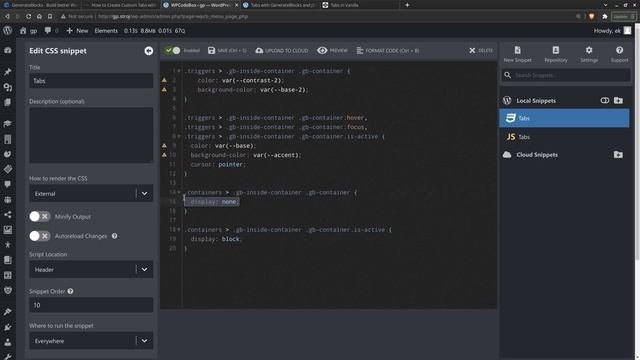Click the page vertical scrollbar

tap(637, 143)
